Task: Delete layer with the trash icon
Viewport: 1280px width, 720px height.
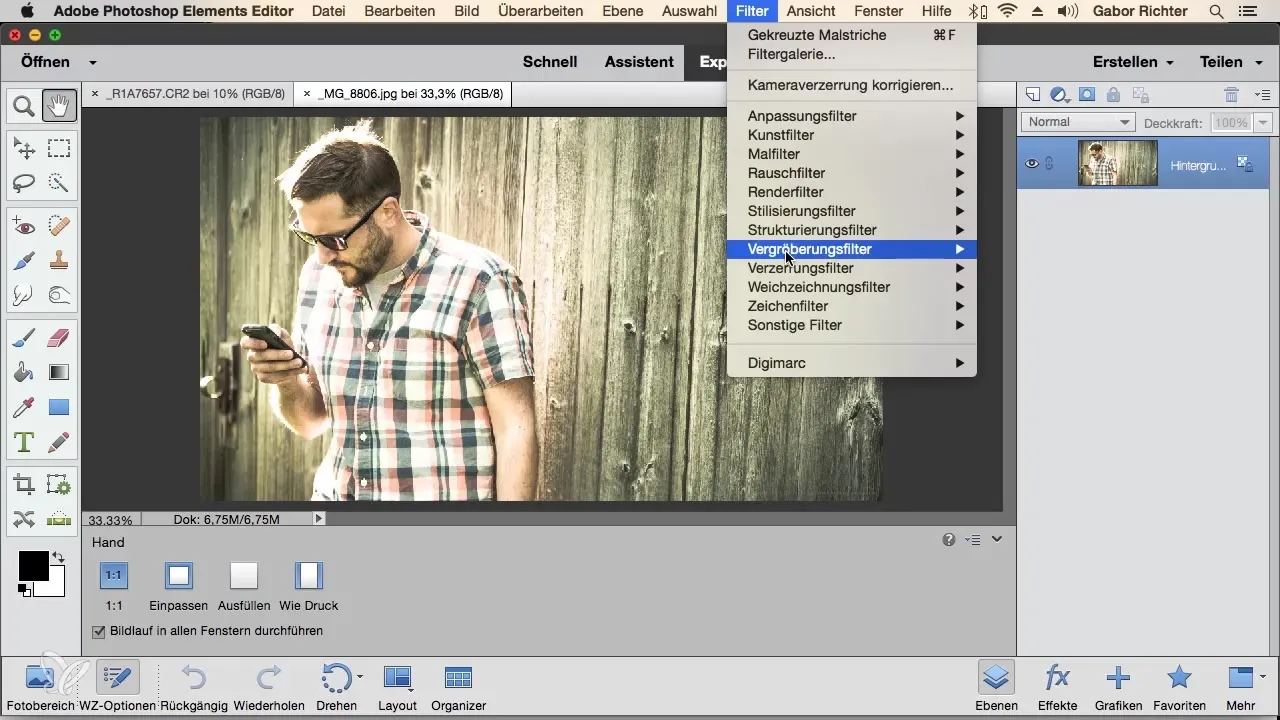Action: click(1232, 95)
